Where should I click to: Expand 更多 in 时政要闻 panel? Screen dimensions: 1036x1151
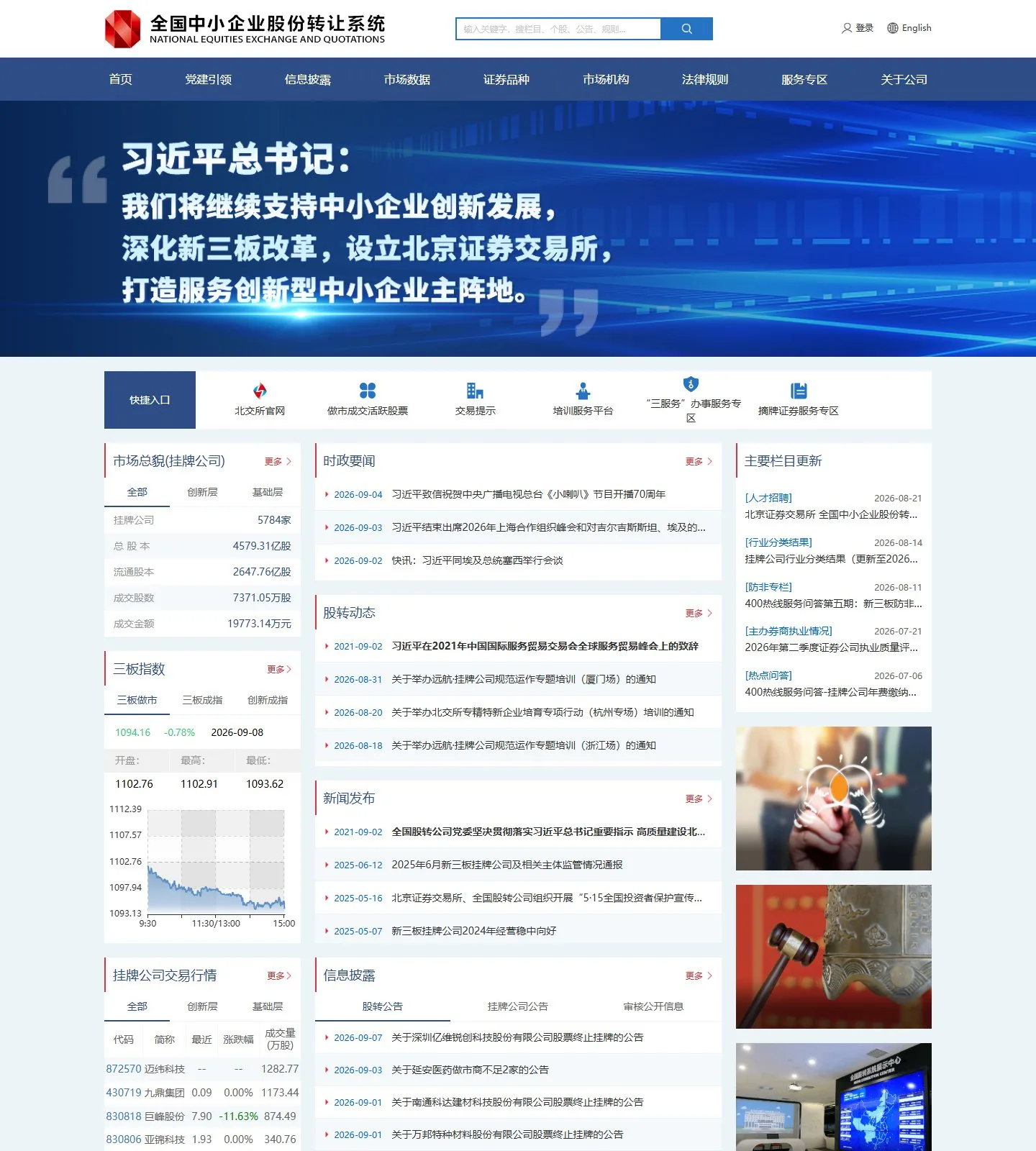[x=699, y=461]
